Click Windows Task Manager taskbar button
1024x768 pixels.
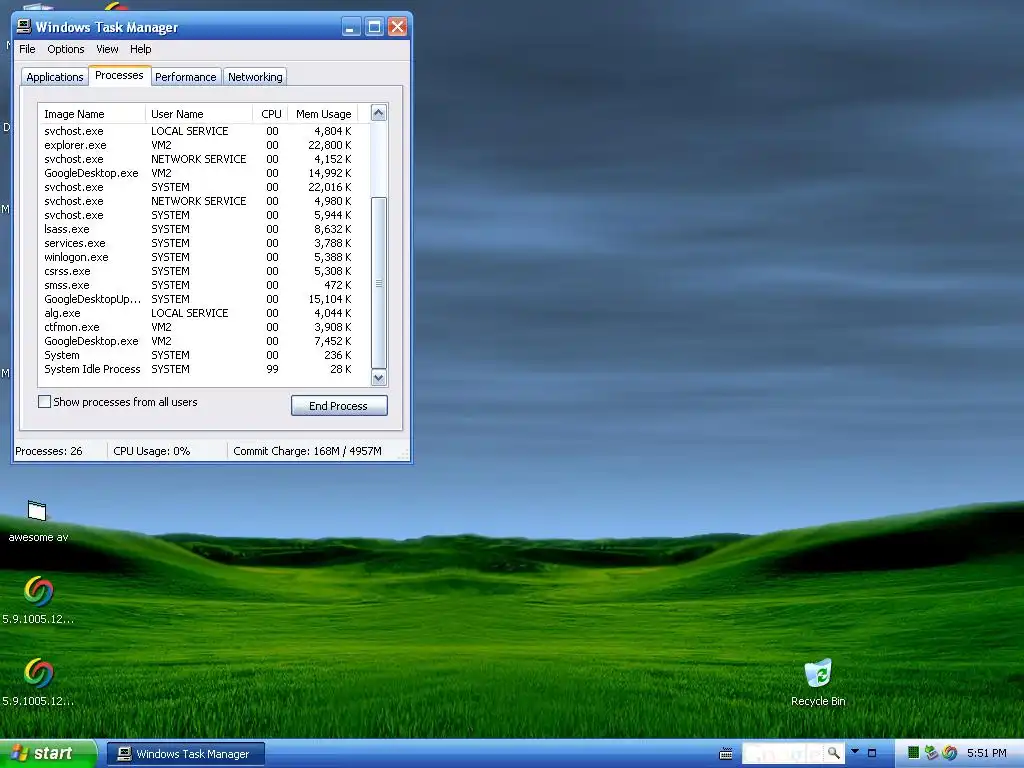(185, 754)
